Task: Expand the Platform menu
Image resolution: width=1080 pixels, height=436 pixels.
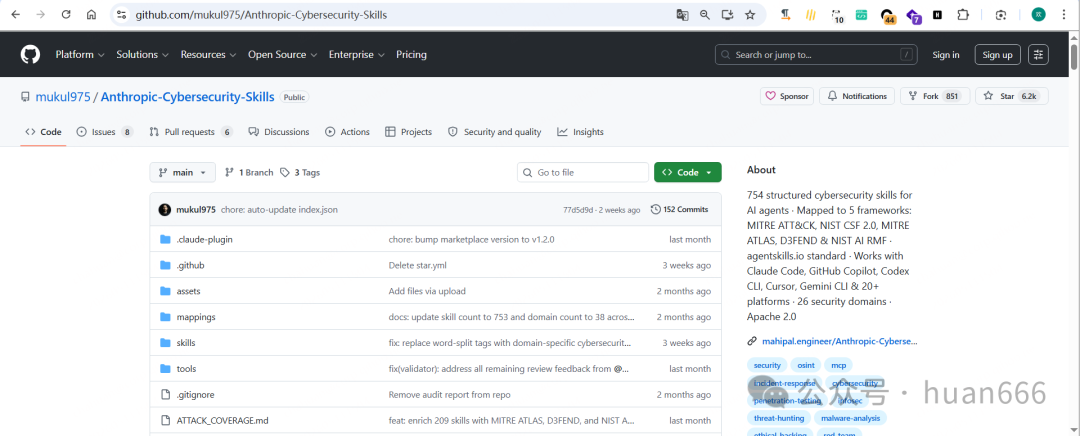Action: (x=80, y=54)
